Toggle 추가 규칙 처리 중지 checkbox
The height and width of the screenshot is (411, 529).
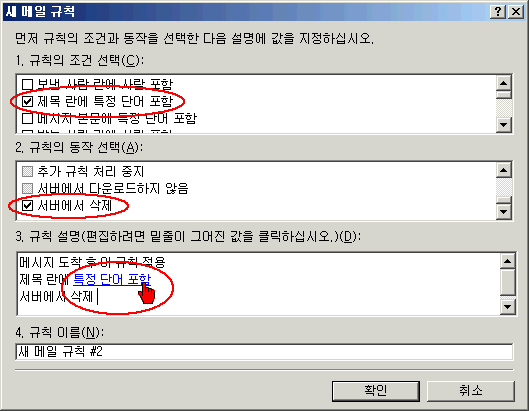(27, 171)
